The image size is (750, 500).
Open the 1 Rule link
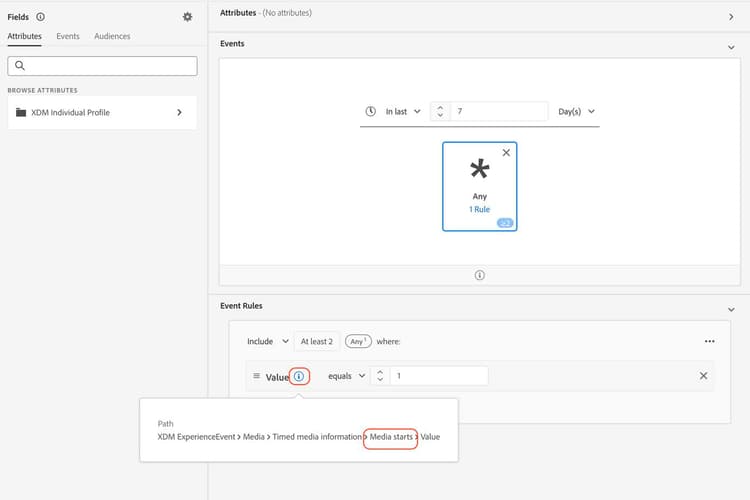479,210
